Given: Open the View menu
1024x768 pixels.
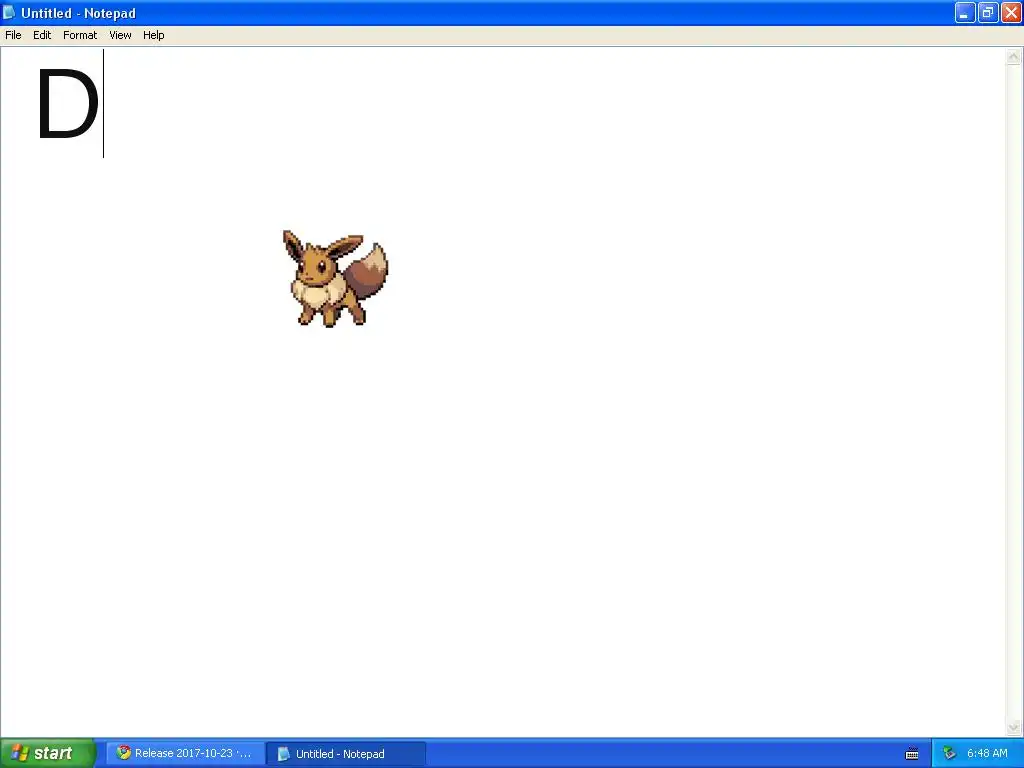Looking at the screenshot, I should pyautogui.click(x=120, y=35).
